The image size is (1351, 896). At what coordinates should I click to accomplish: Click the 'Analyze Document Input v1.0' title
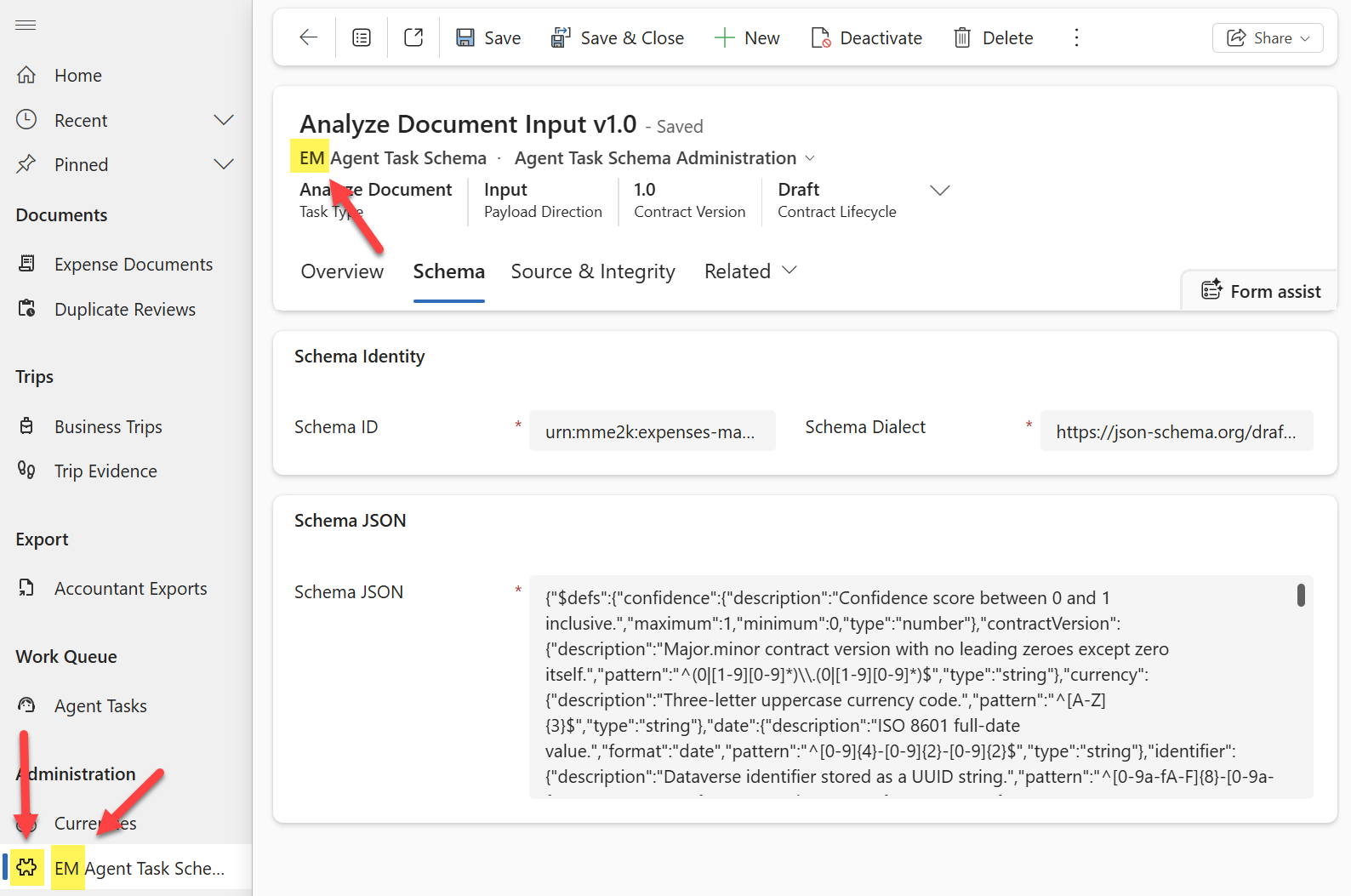(x=468, y=124)
